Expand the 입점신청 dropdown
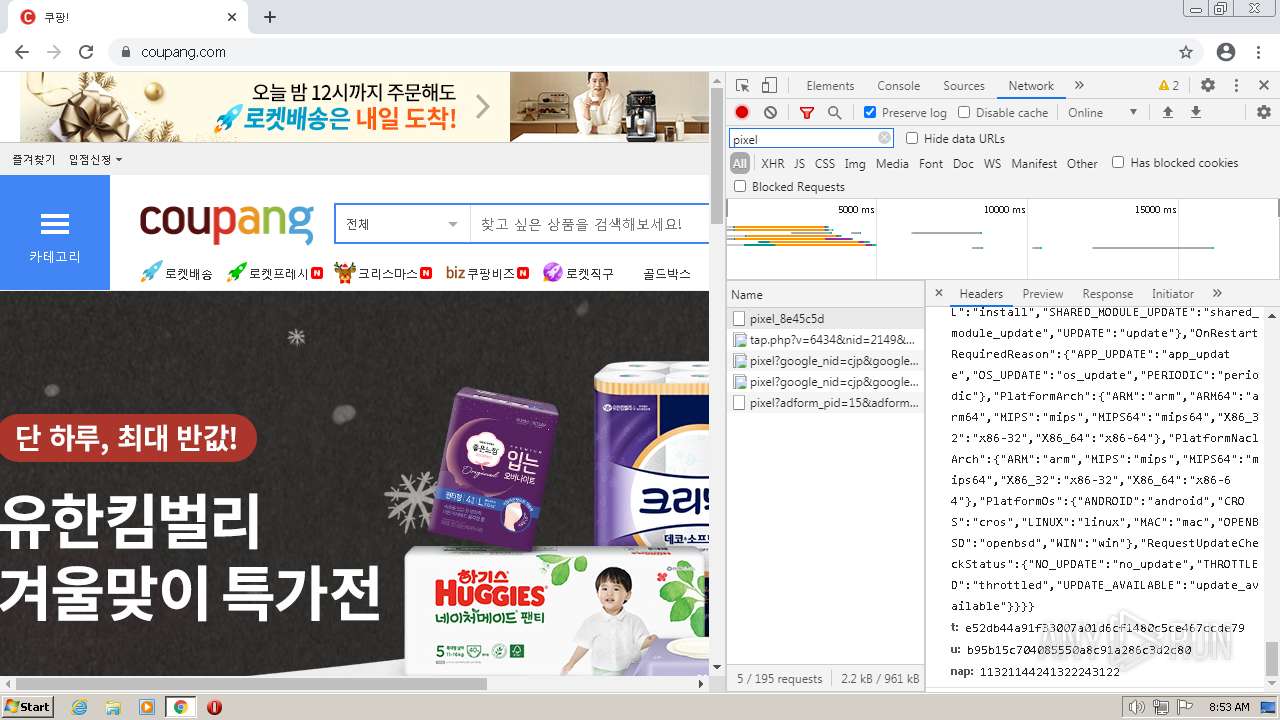Viewport: 1280px width, 720px height. [95, 160]
